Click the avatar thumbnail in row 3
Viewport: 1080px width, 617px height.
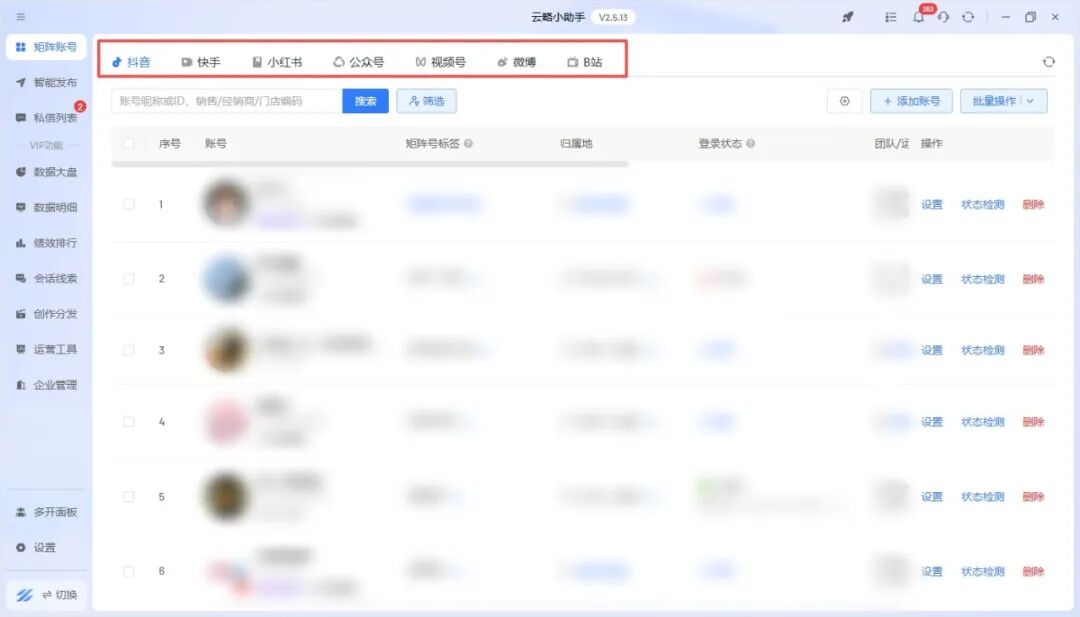225,350
